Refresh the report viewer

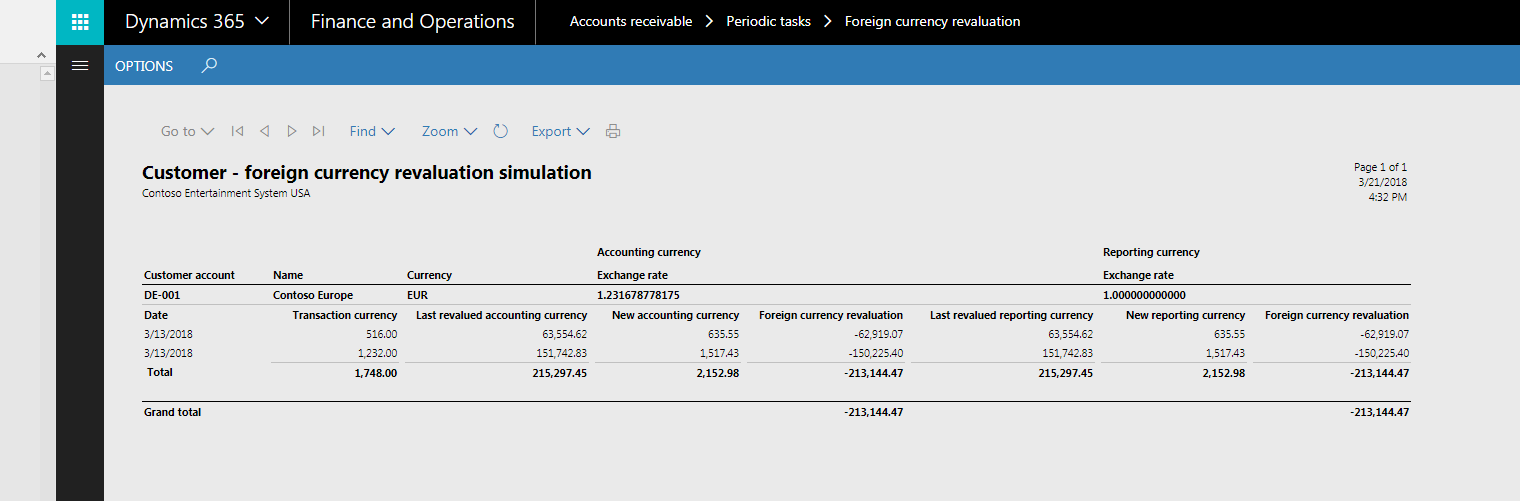501,131
